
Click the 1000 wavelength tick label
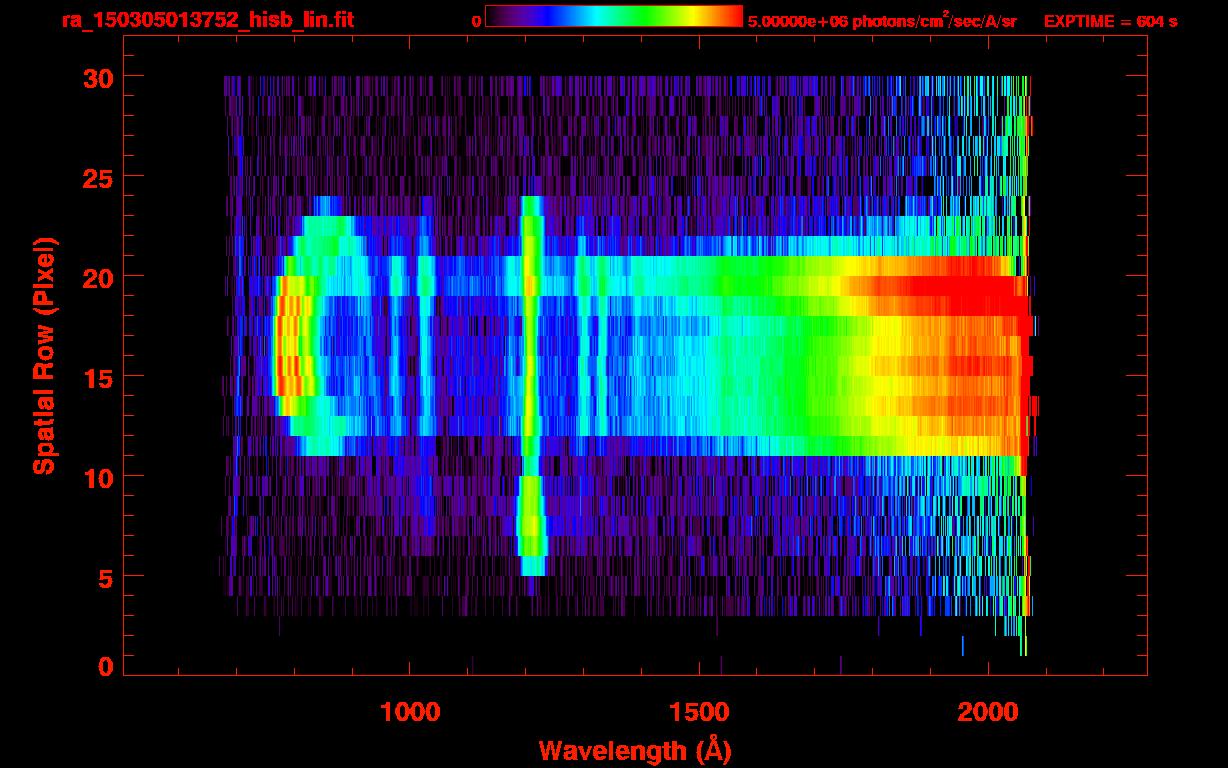[x=410, y=712]
